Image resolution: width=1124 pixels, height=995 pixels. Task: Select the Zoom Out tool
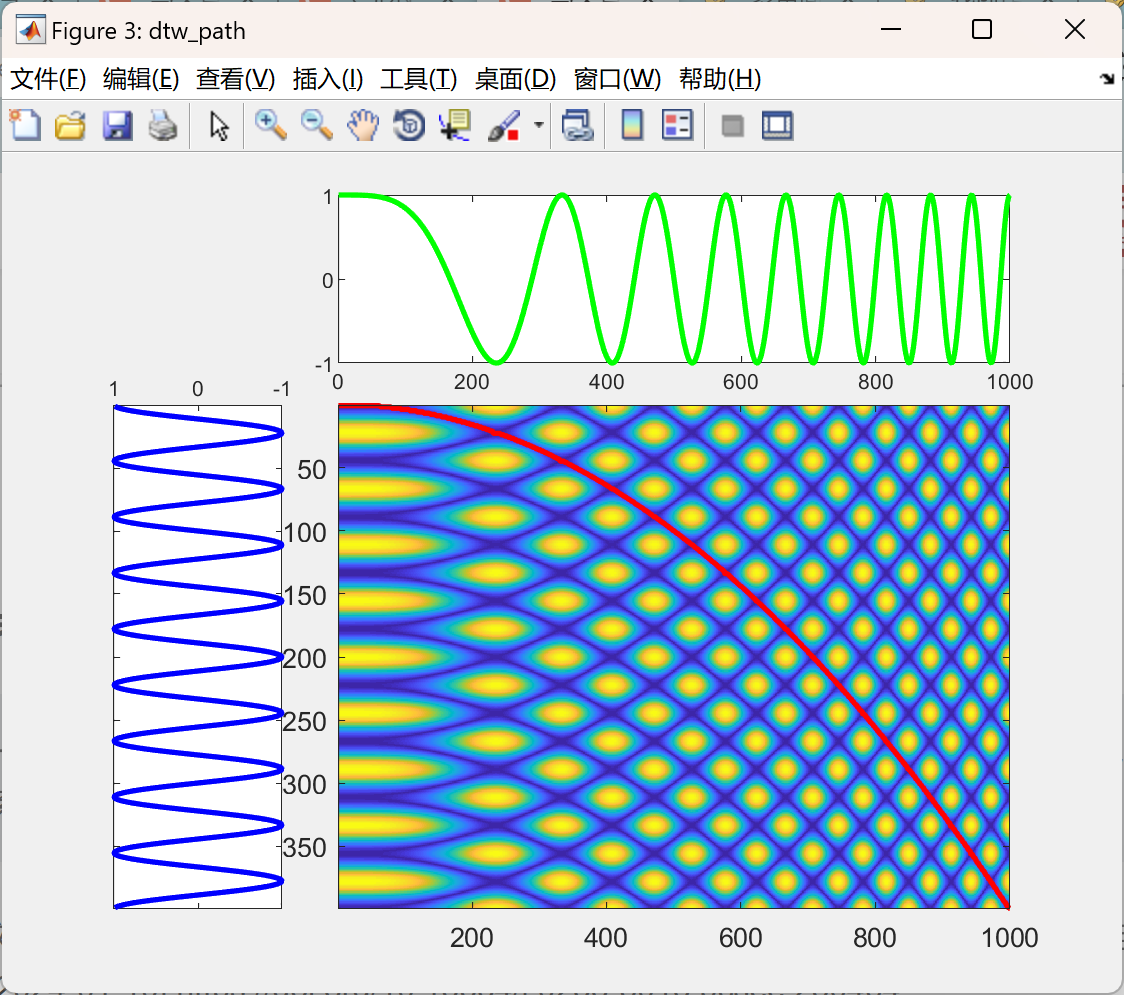pos(316,125)
